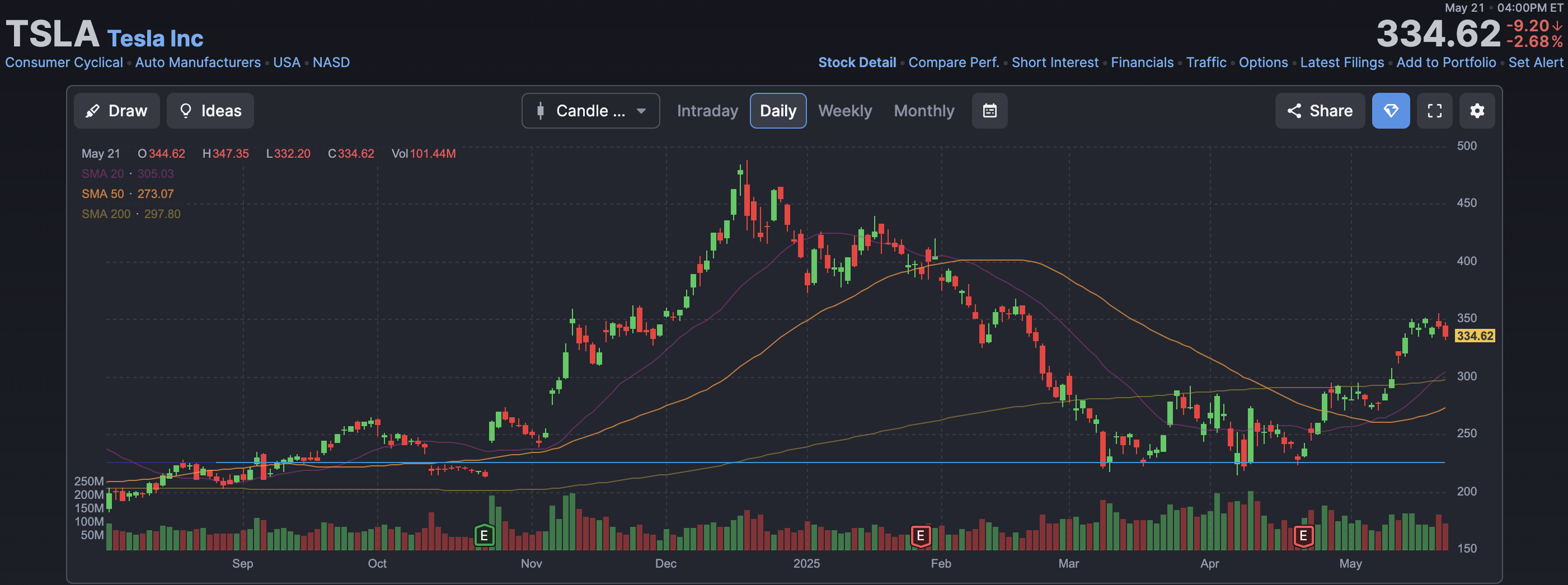Click the share icon beside Share
Viewport: 1568px width, 585px height.
tap(1294, 111)
